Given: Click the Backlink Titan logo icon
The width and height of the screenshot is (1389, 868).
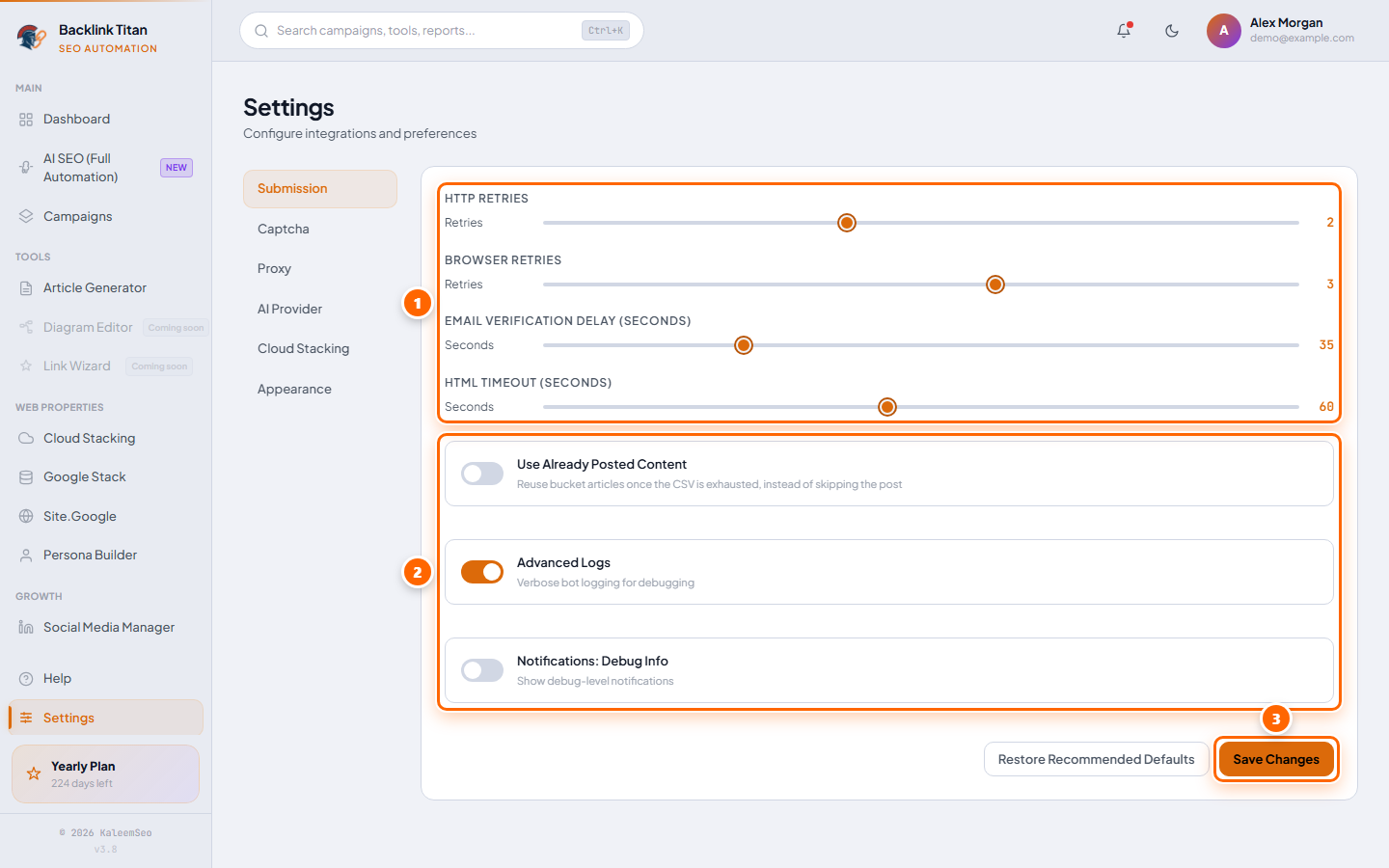Looking at the screenshot, I should [32, 38].
